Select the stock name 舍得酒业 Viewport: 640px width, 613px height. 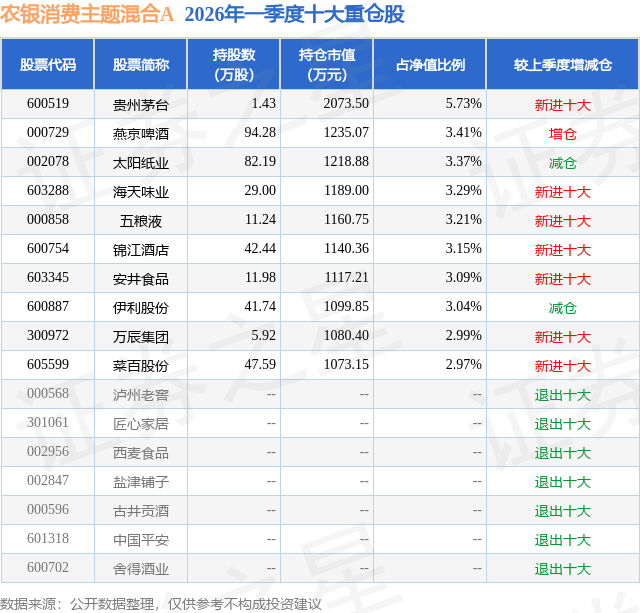click(141, 569)
